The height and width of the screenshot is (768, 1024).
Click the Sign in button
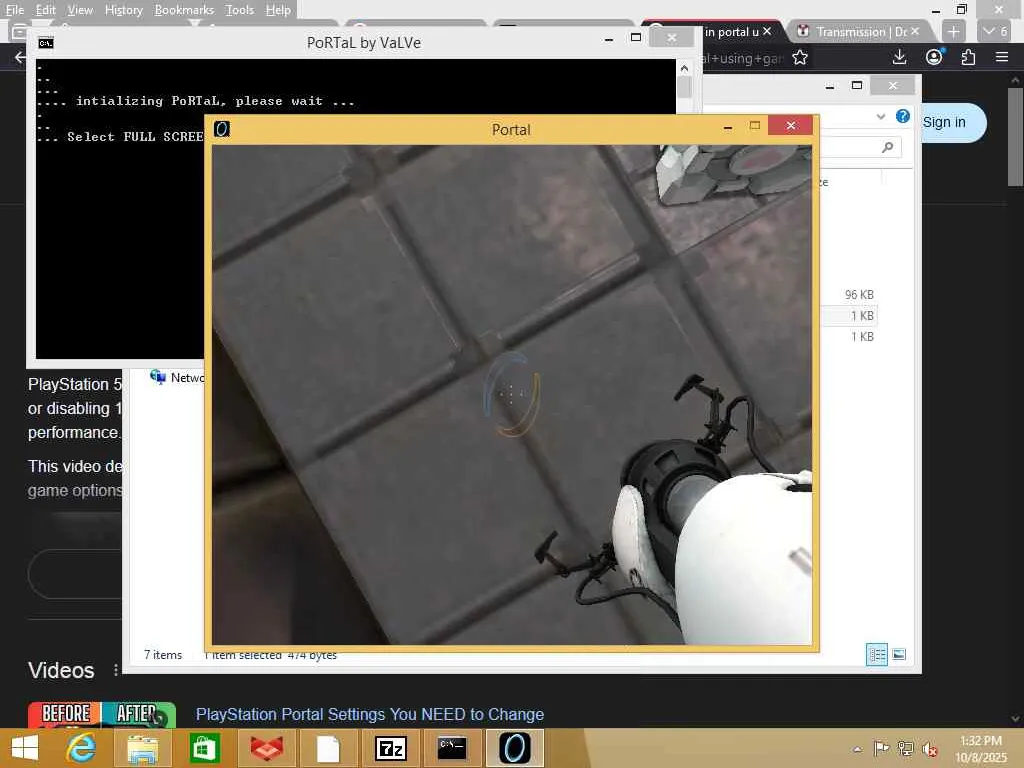point(951,122)
